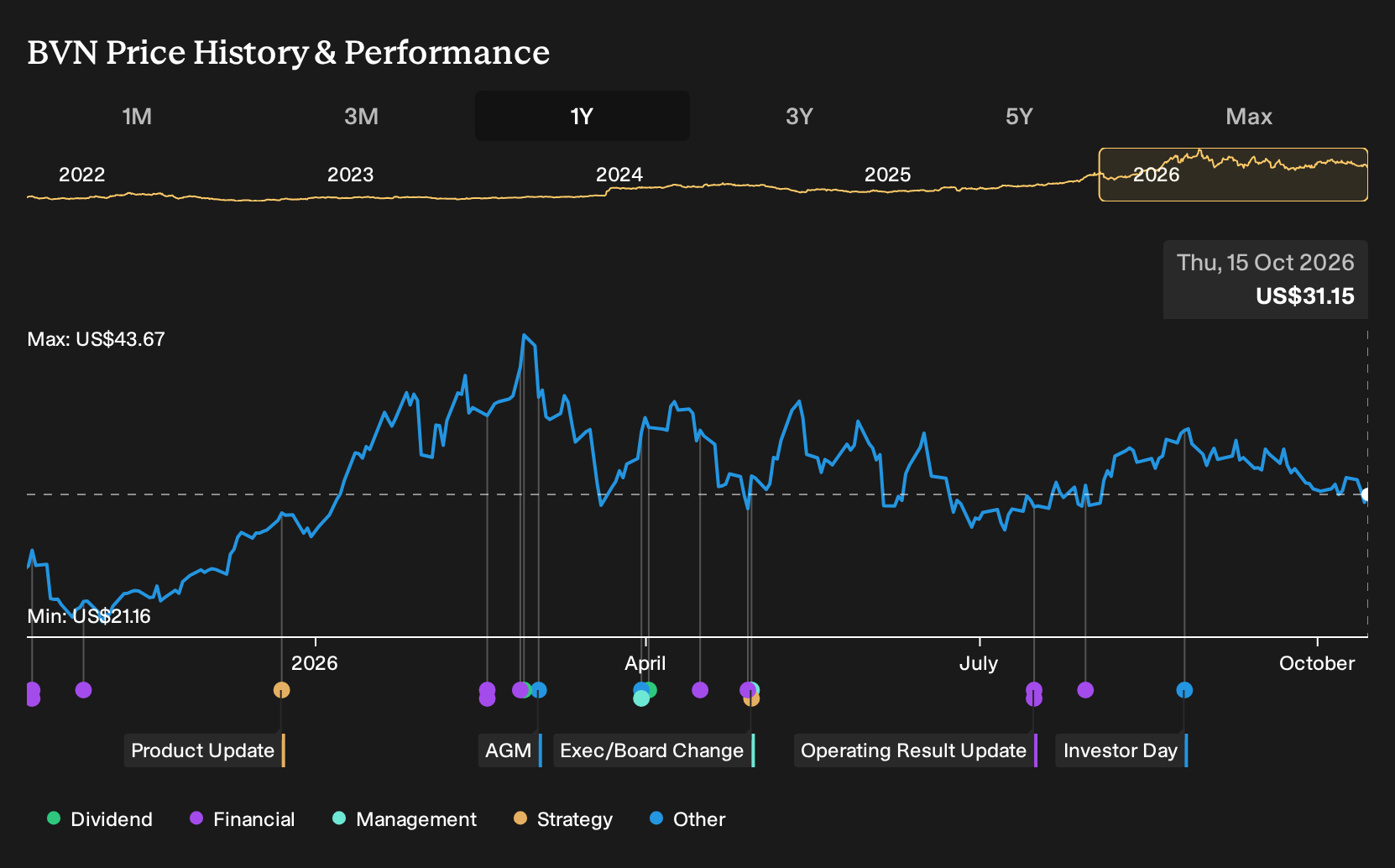Open the Operating Result Update event label
The width and height of the screenshot is (1395, 868).
(916, 750)
